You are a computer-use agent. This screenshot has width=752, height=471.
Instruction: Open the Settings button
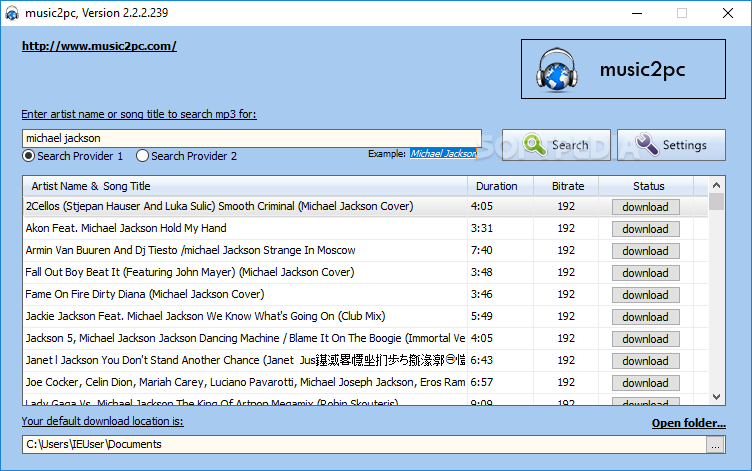671,145
